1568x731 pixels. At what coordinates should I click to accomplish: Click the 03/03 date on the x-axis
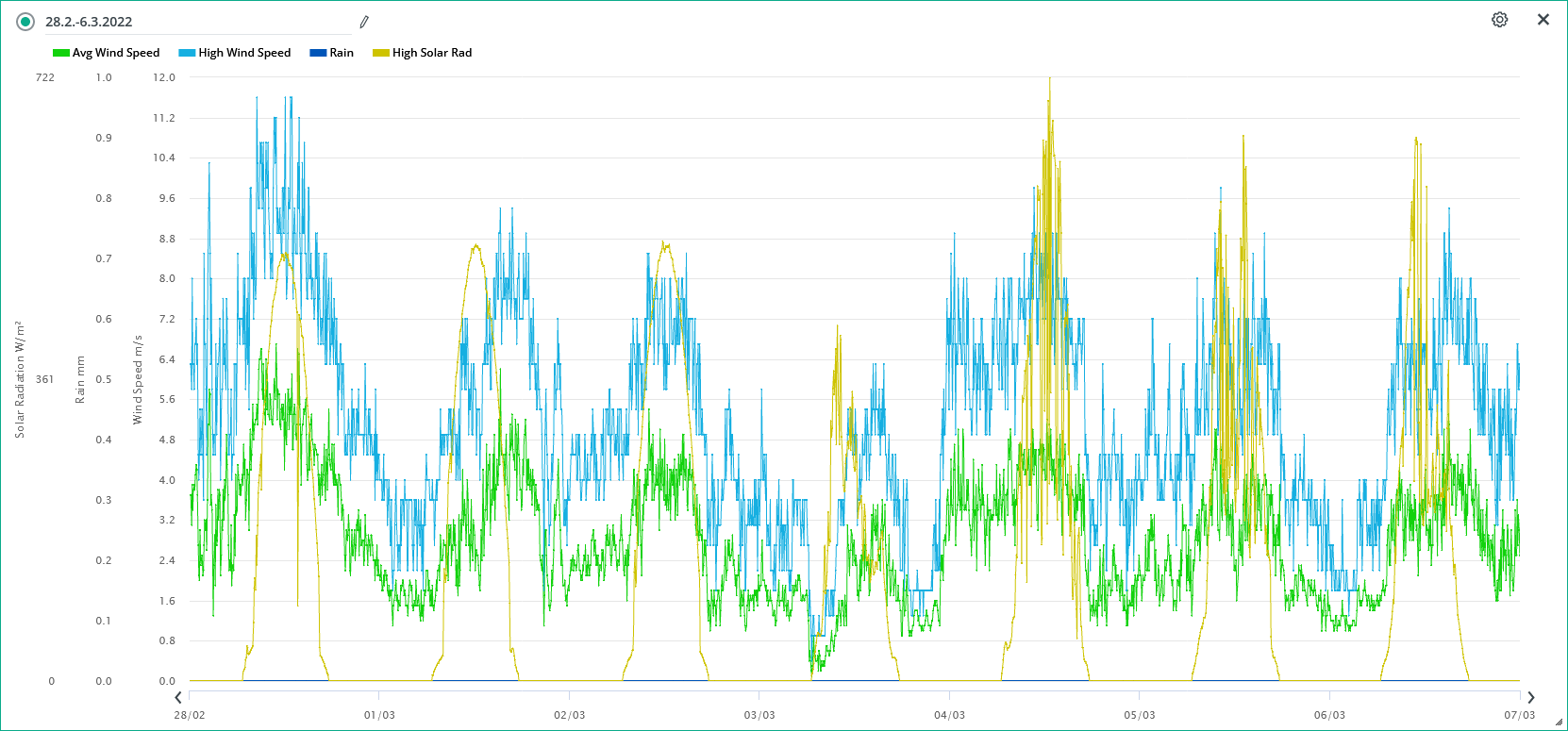point(759,715)
